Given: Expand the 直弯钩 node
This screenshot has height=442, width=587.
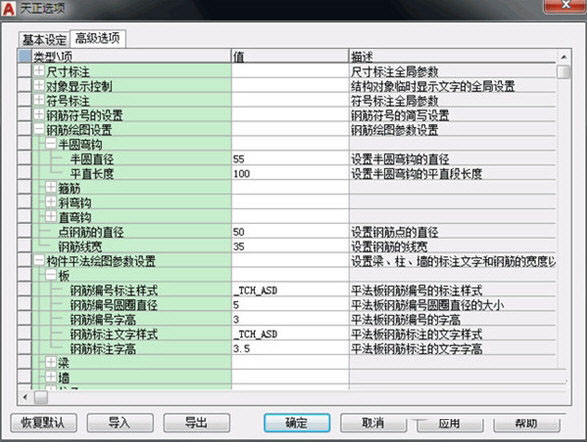Looking at the screenshot, I should pos(51,217).
